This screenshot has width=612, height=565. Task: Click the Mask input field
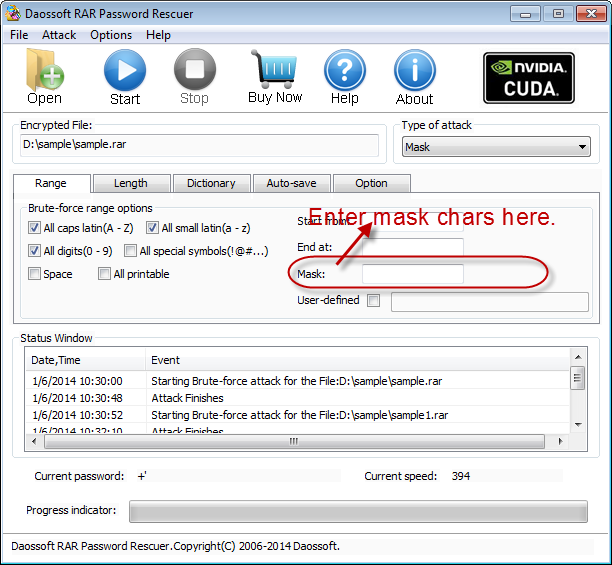[413, 274]
